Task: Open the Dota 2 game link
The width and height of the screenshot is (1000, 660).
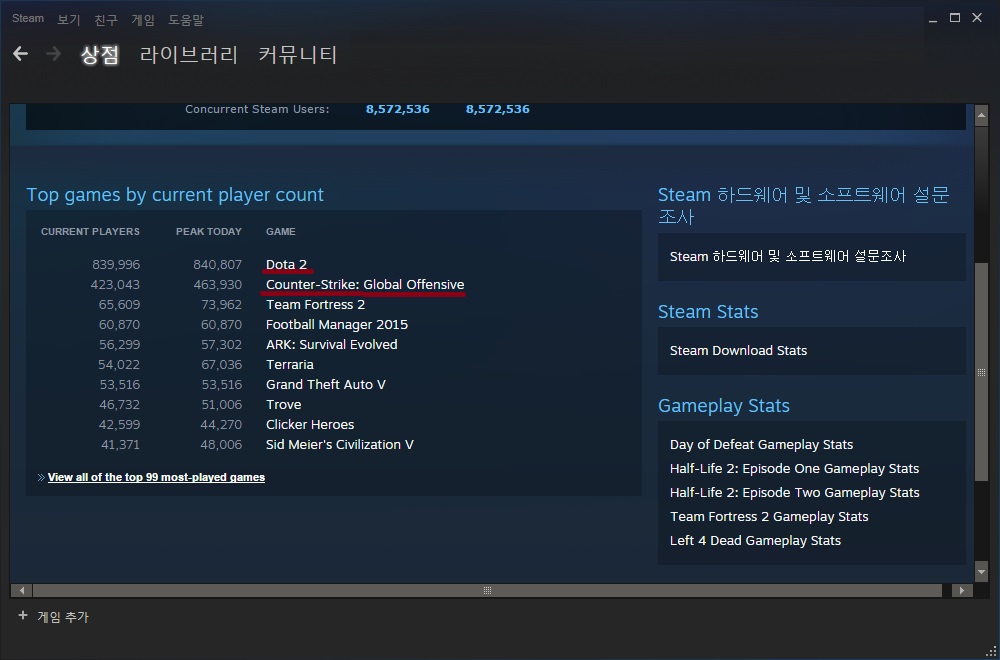Action: tap(286, 265)
